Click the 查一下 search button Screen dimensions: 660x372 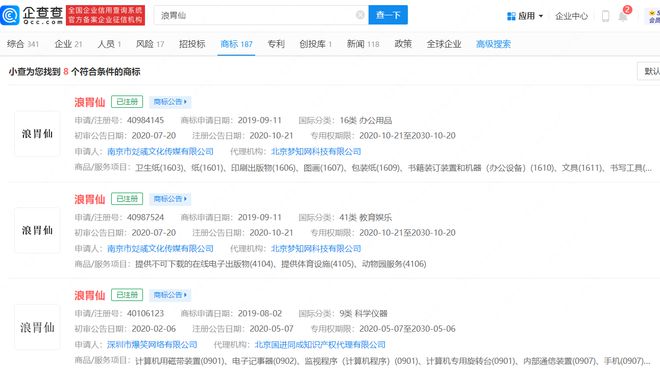pyautogui.click(x=388, y=15)
